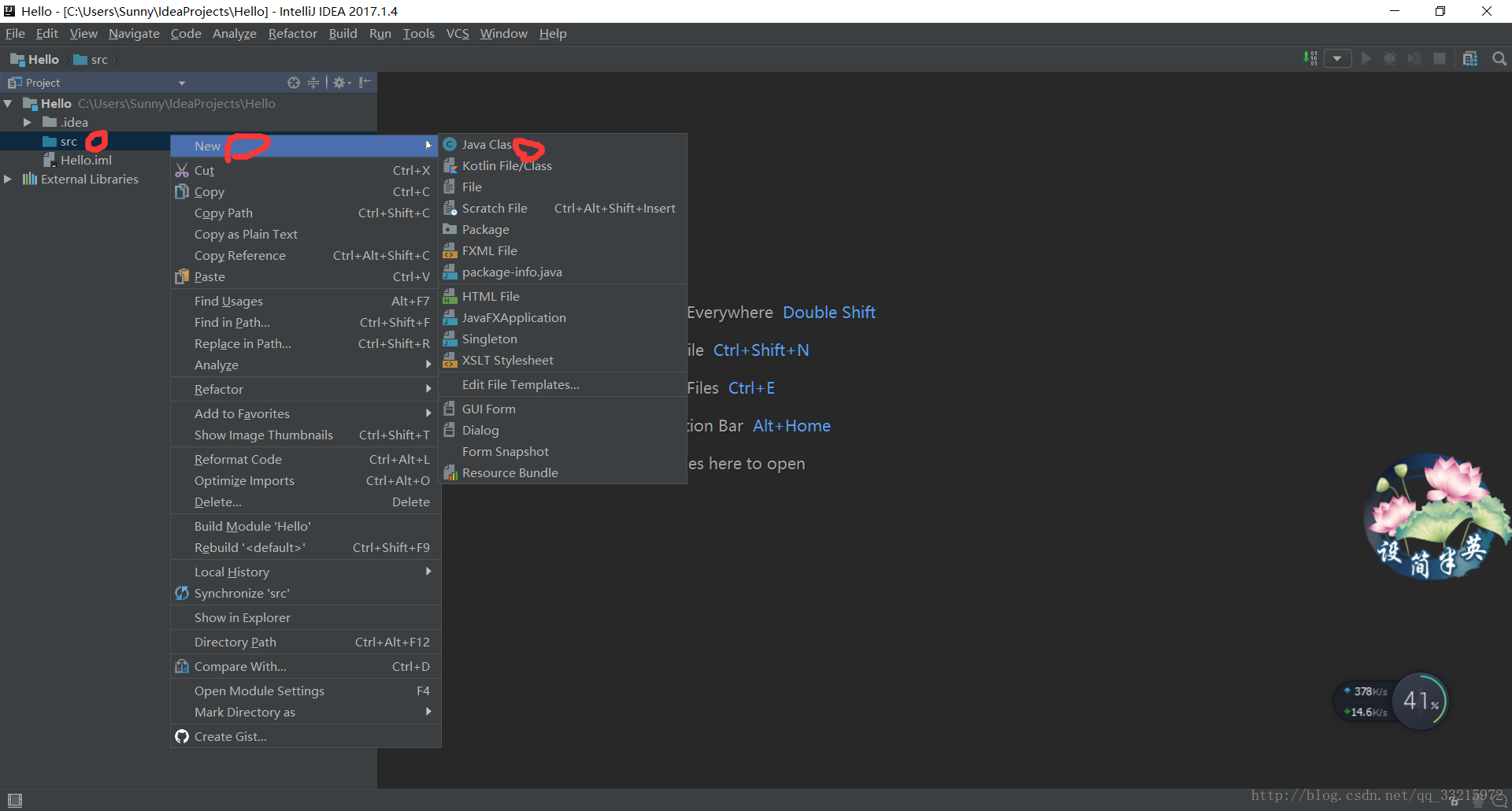Click the Scroll from Source target icon
The height and width of the screenshot is (811, 1512).
pyautogui.click(x=294, y=83)
